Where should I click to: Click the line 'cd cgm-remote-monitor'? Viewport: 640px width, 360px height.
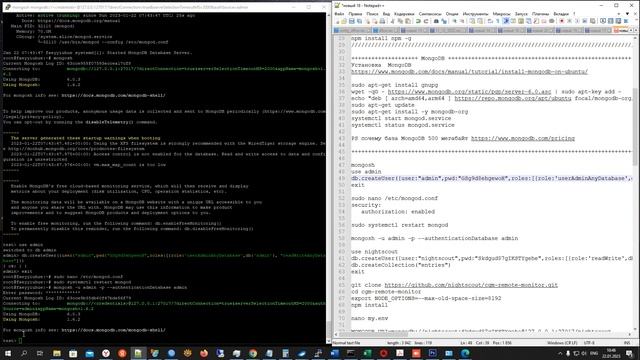[386, 291]
